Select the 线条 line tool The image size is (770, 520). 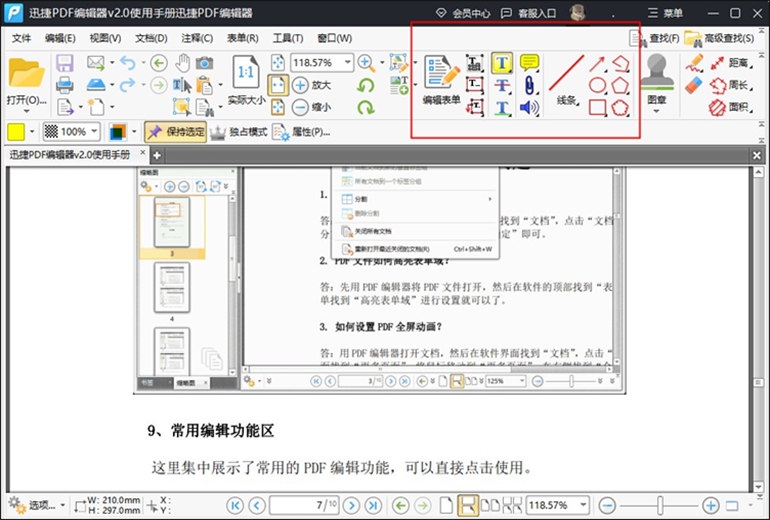(567, 81)
